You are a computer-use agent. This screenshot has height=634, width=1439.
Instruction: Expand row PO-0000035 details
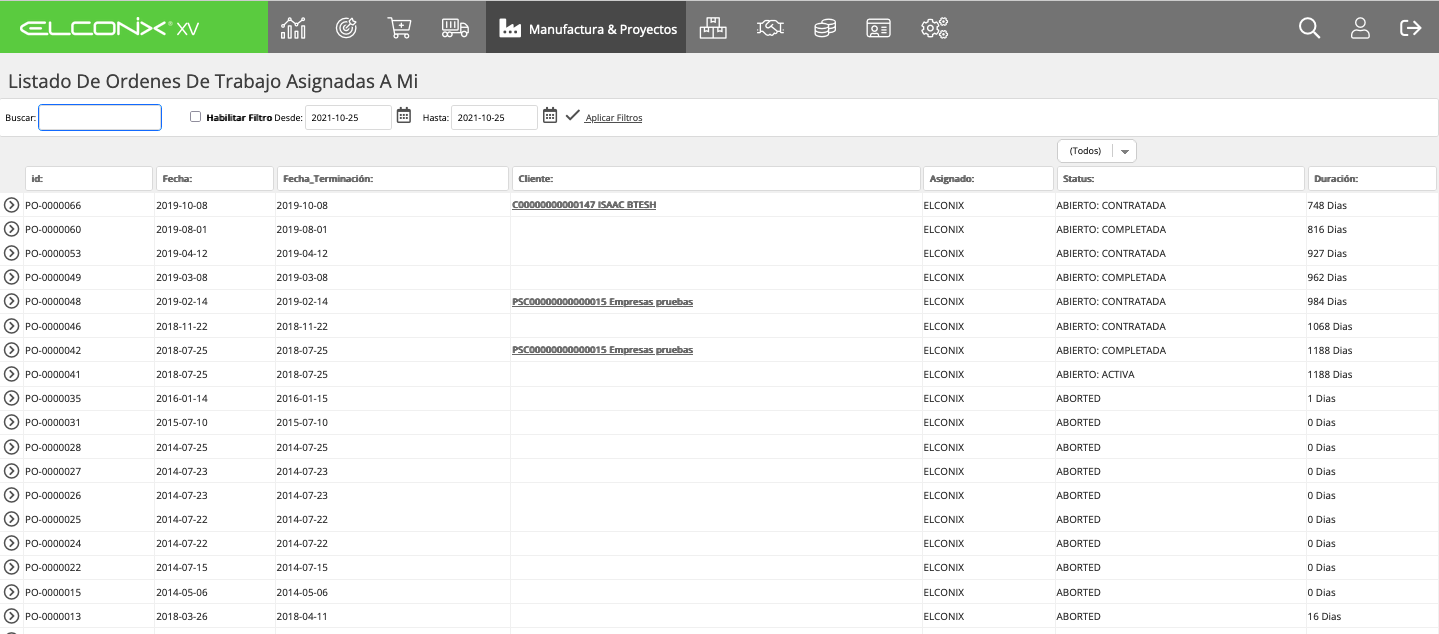12,398
